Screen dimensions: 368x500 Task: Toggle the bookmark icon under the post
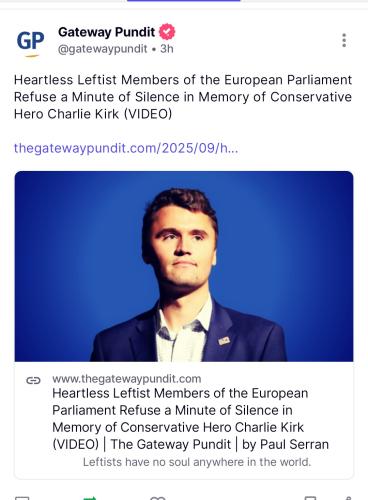(x=310, y=498)
